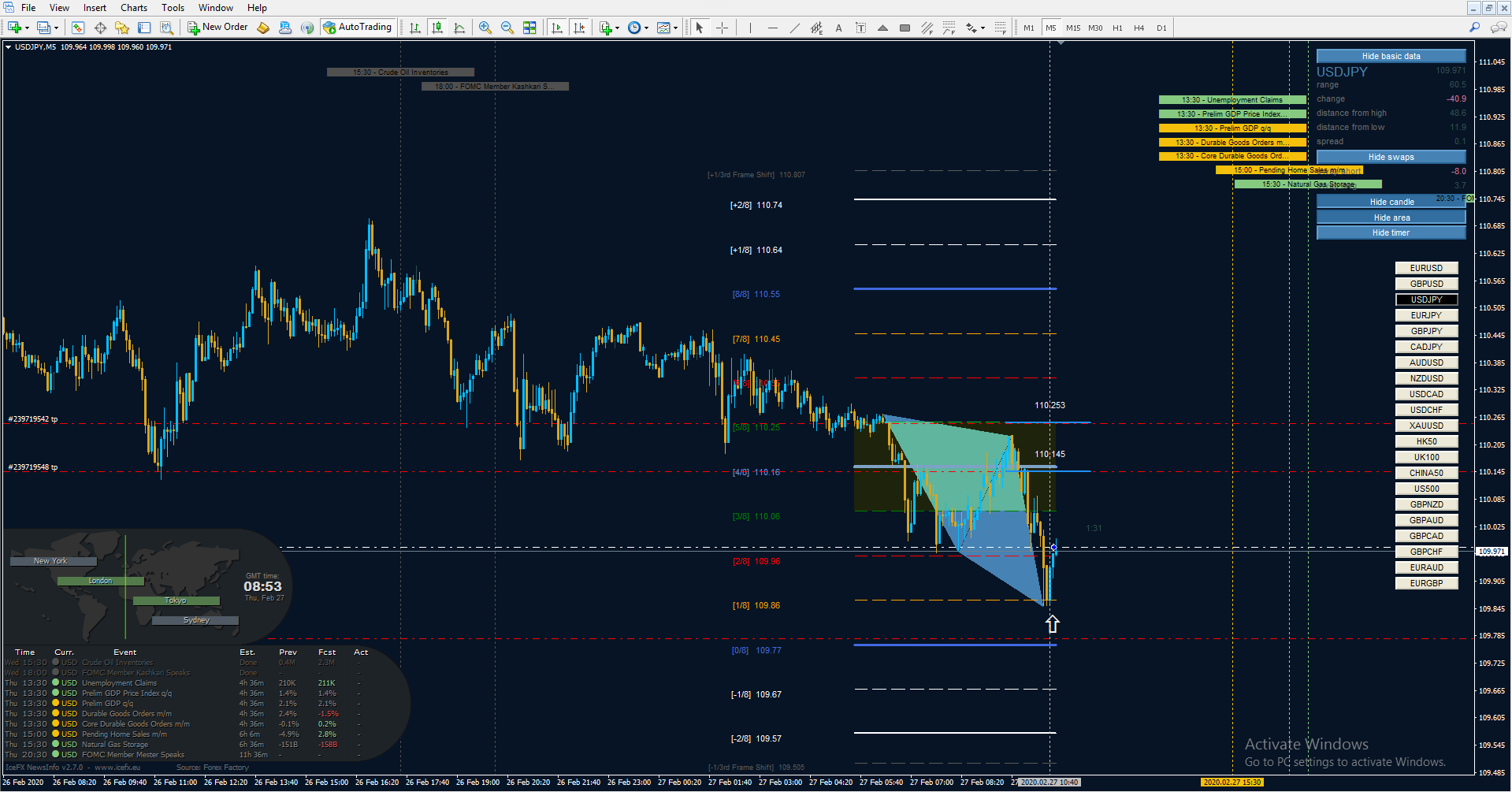Switch symbol to XAUUSD

[1426, 426]
